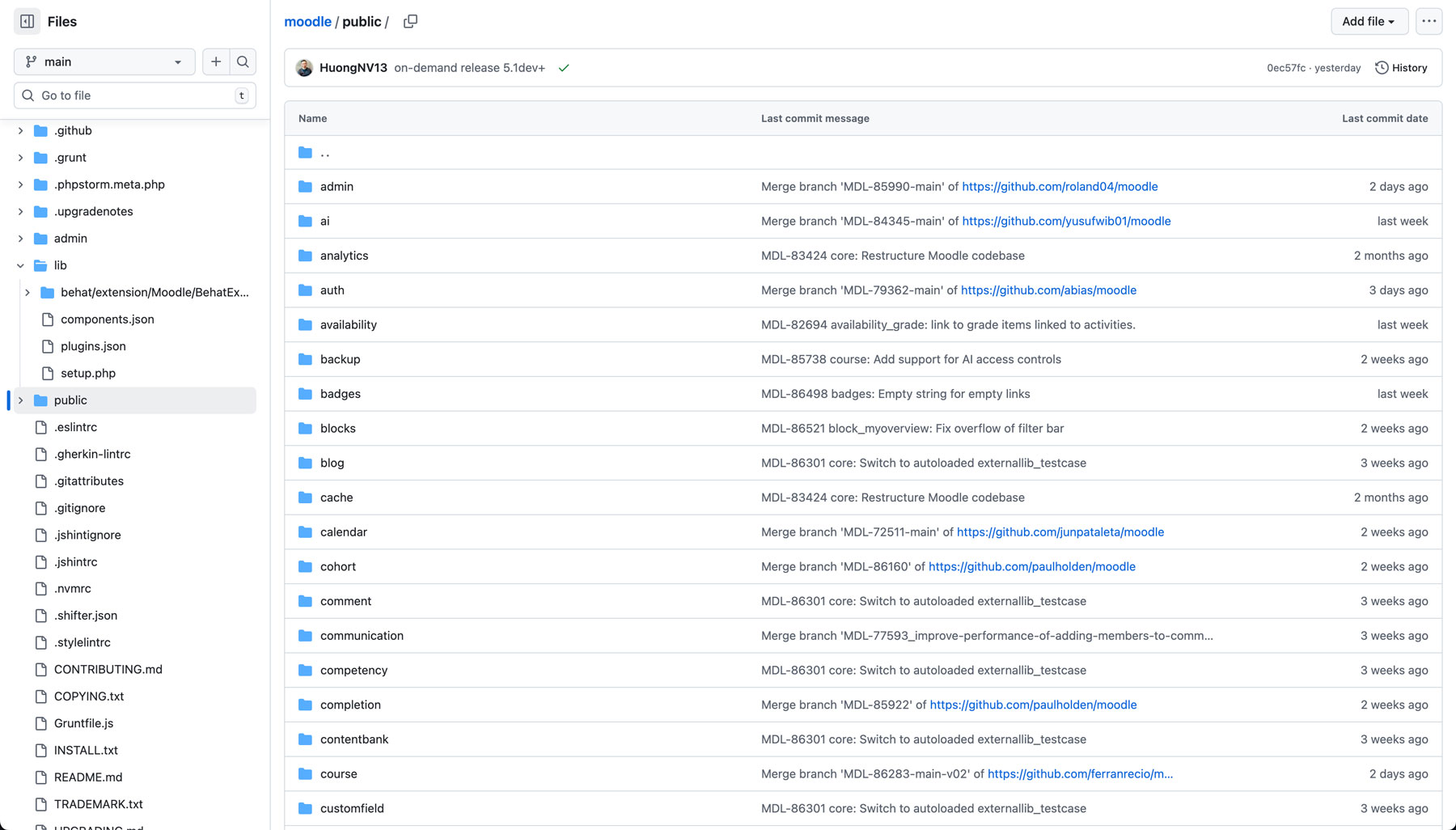This screenshot has height=830, width=1456.
Task: Open the on-demand release 5.1dev+ commit message
Action: click(469, 68)
